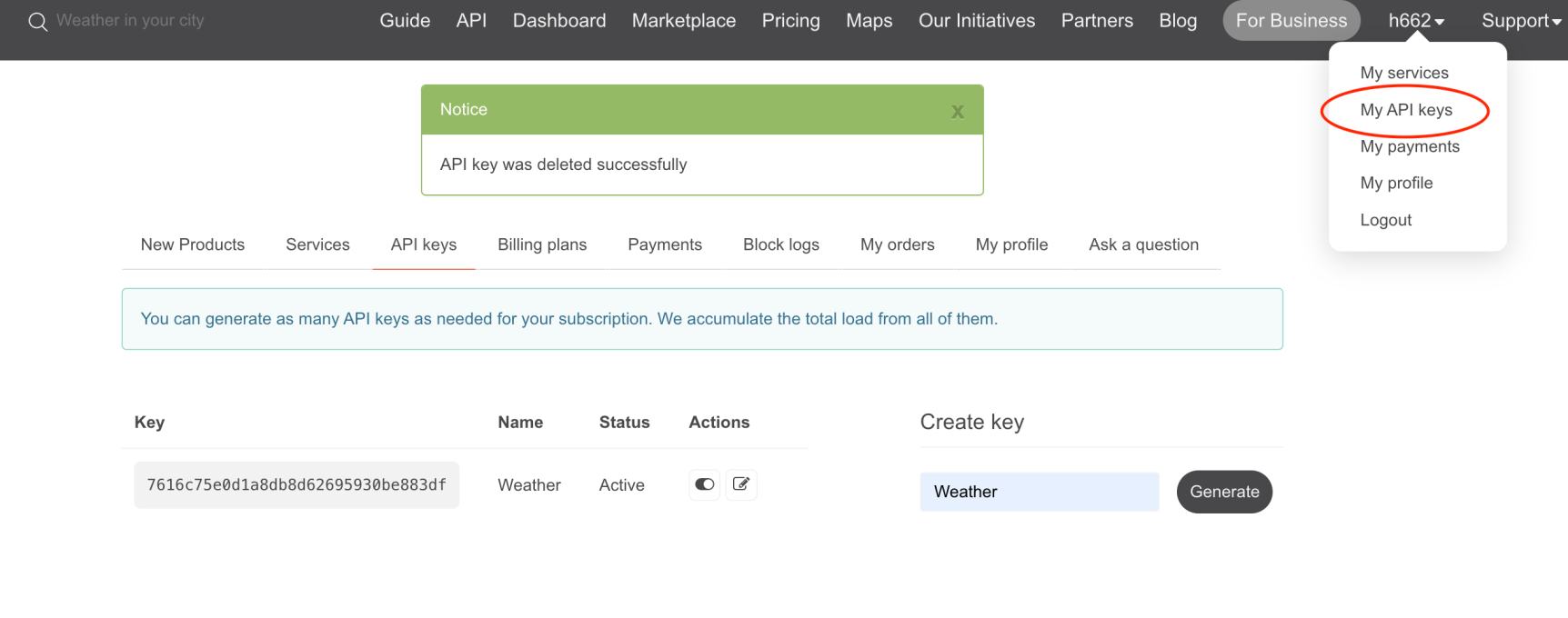Focus the Weather in your city search field
1568x618 pixels.
tap(130, 20)
